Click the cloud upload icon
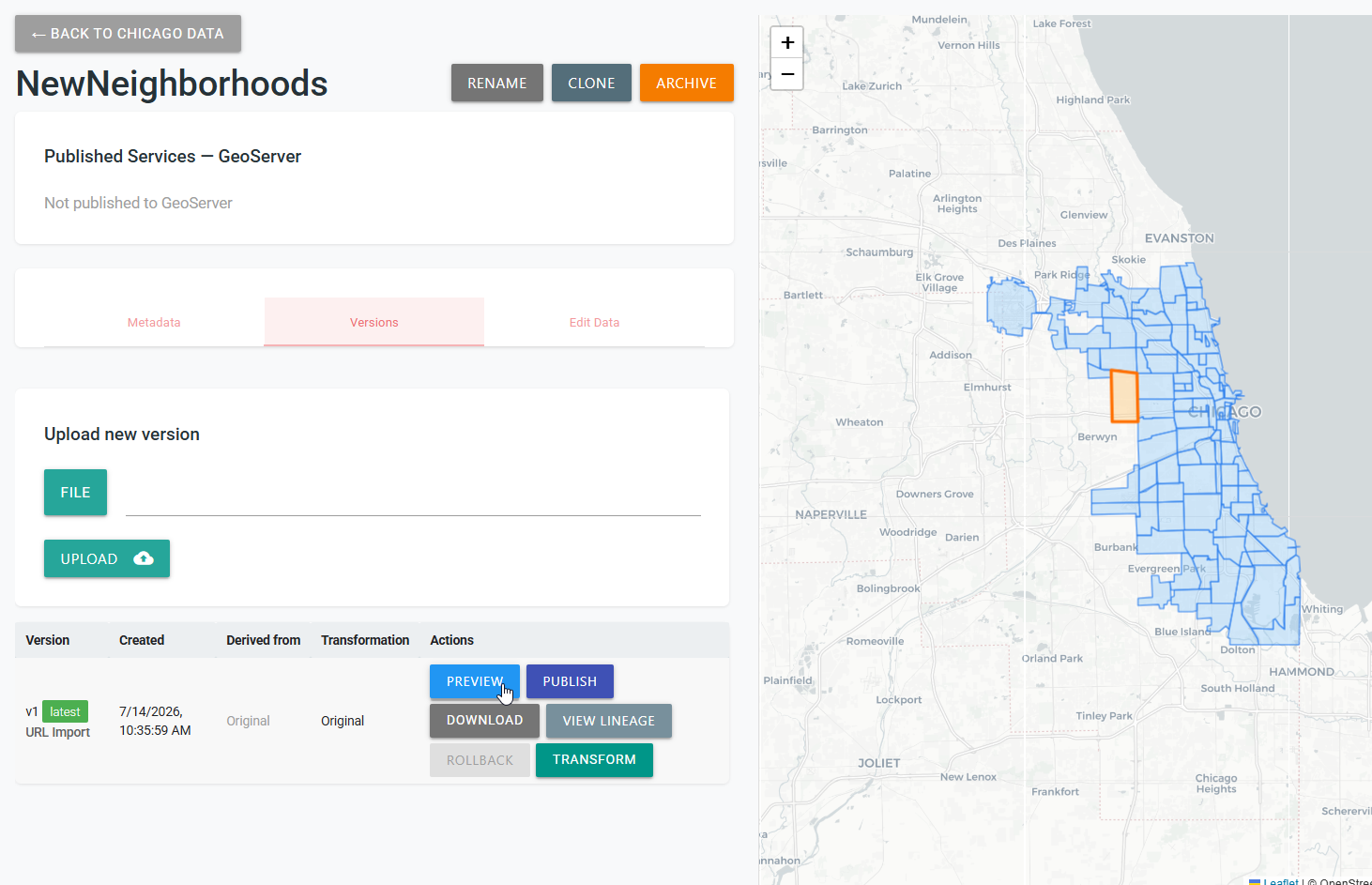The width and height of the screenshot is (1372, 885). pos(144,558)
